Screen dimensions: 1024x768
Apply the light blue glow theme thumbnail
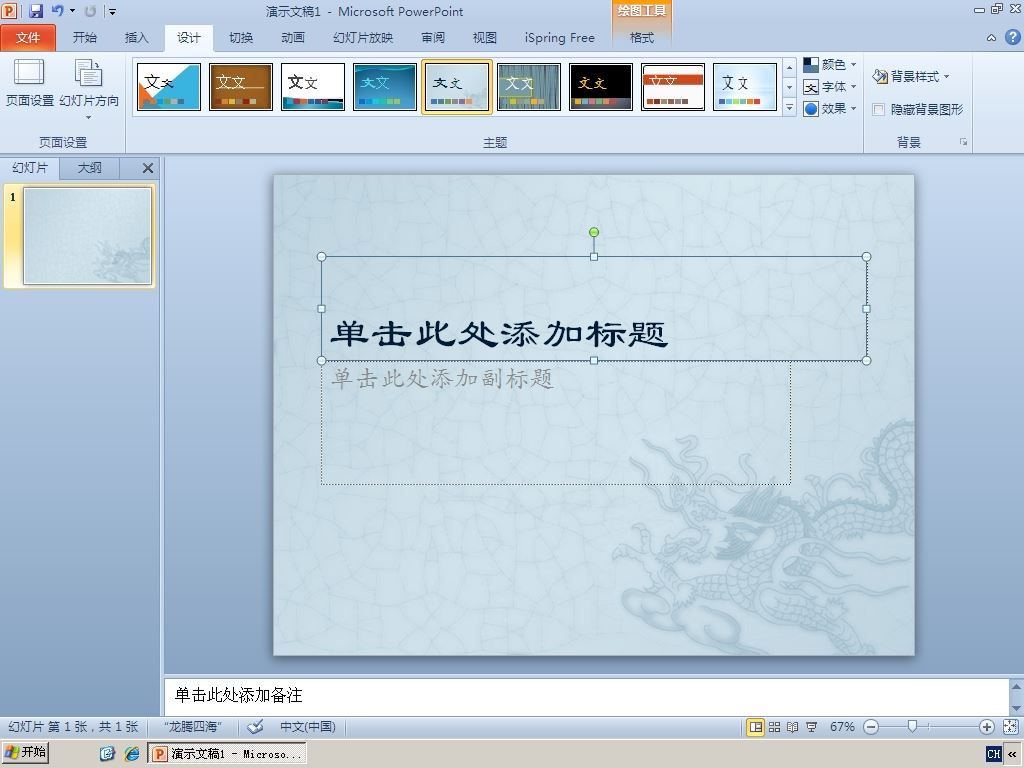pyautogui.click(x=744, y=87)
